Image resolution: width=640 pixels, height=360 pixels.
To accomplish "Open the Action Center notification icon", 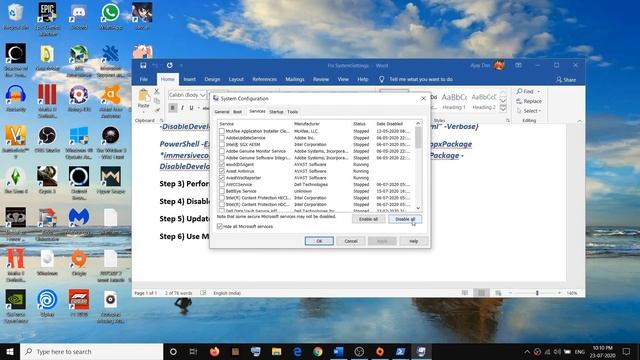I will pos(627,351).
